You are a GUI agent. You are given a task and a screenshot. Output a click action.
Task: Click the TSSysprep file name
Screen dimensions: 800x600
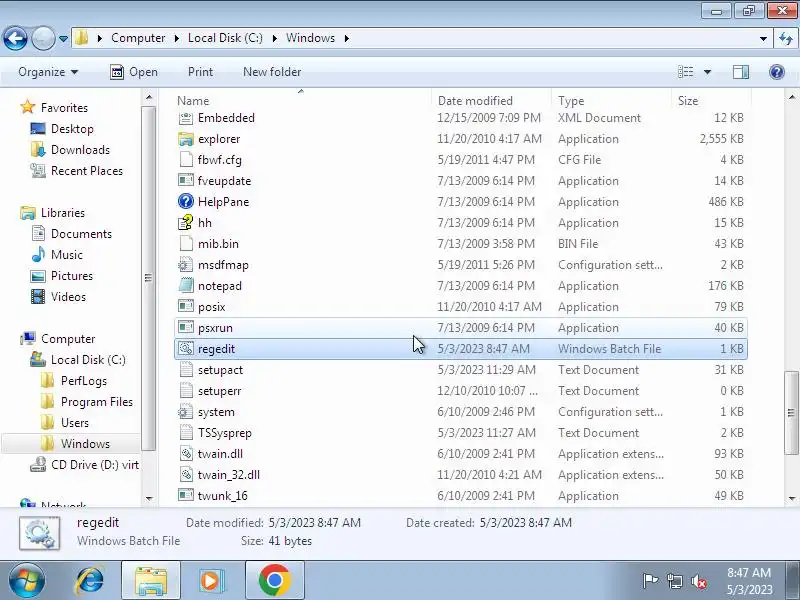click(224, 433)
